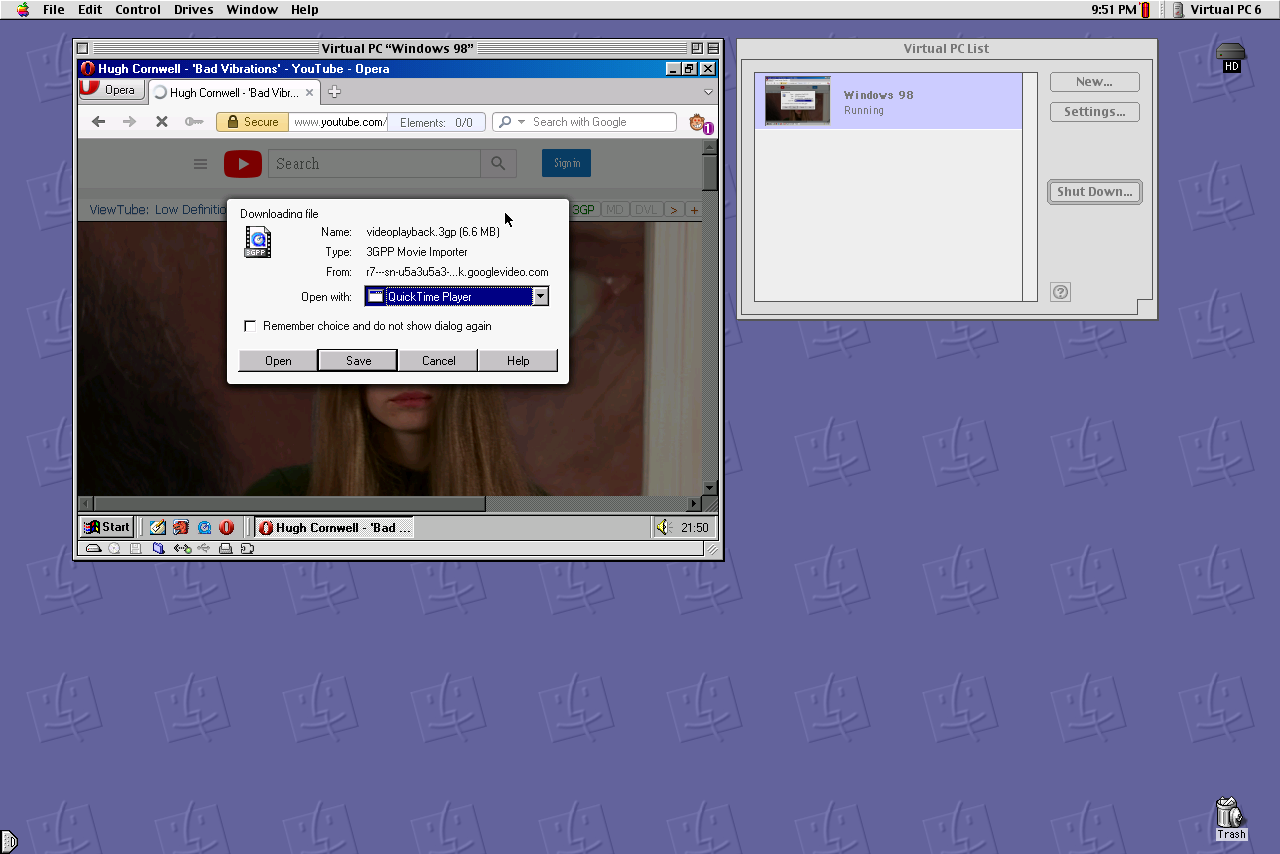
Task: Click the password wand key icon
Action: 194,122
